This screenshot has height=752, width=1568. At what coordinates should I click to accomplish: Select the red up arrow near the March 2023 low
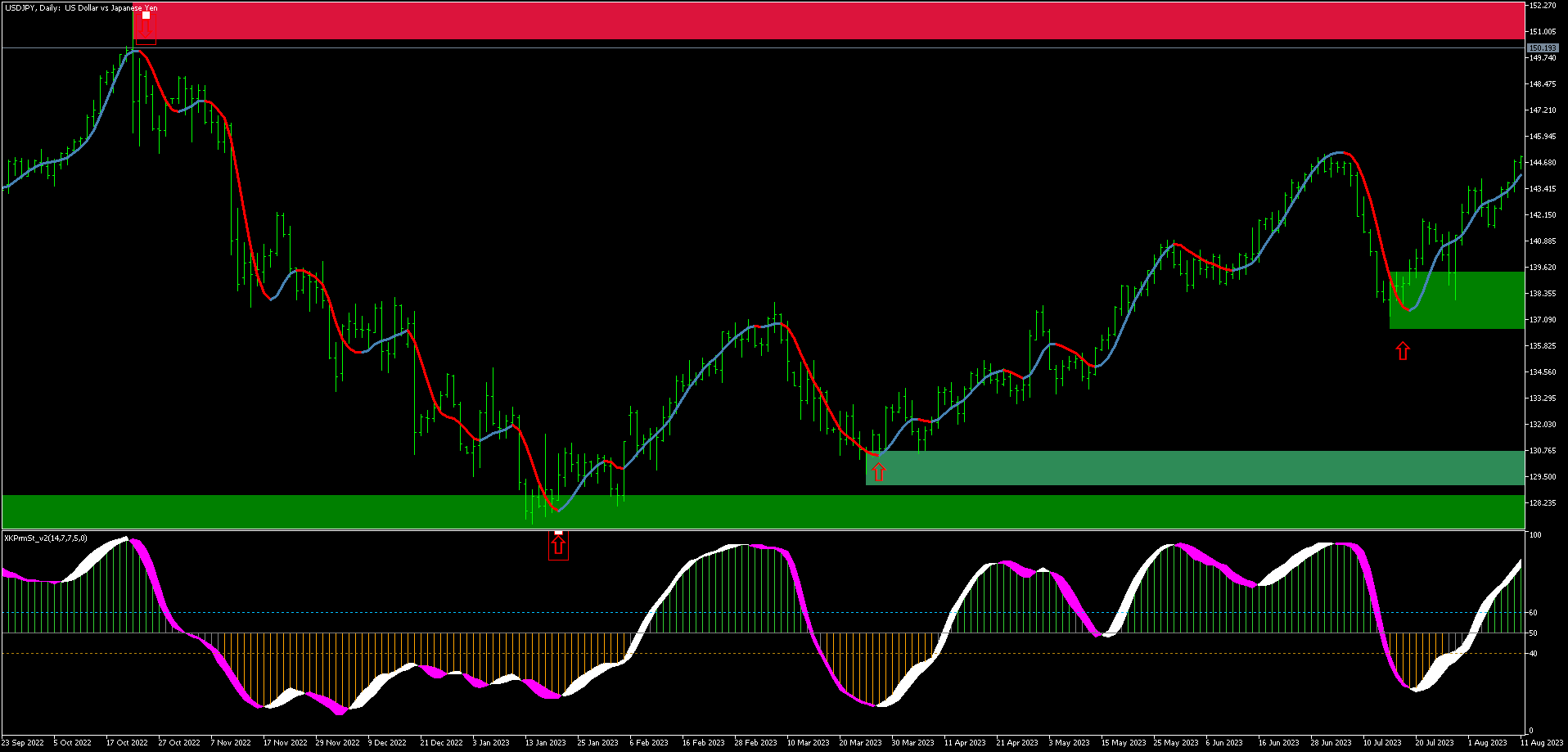pyautogui.click(x=879, y=472)
